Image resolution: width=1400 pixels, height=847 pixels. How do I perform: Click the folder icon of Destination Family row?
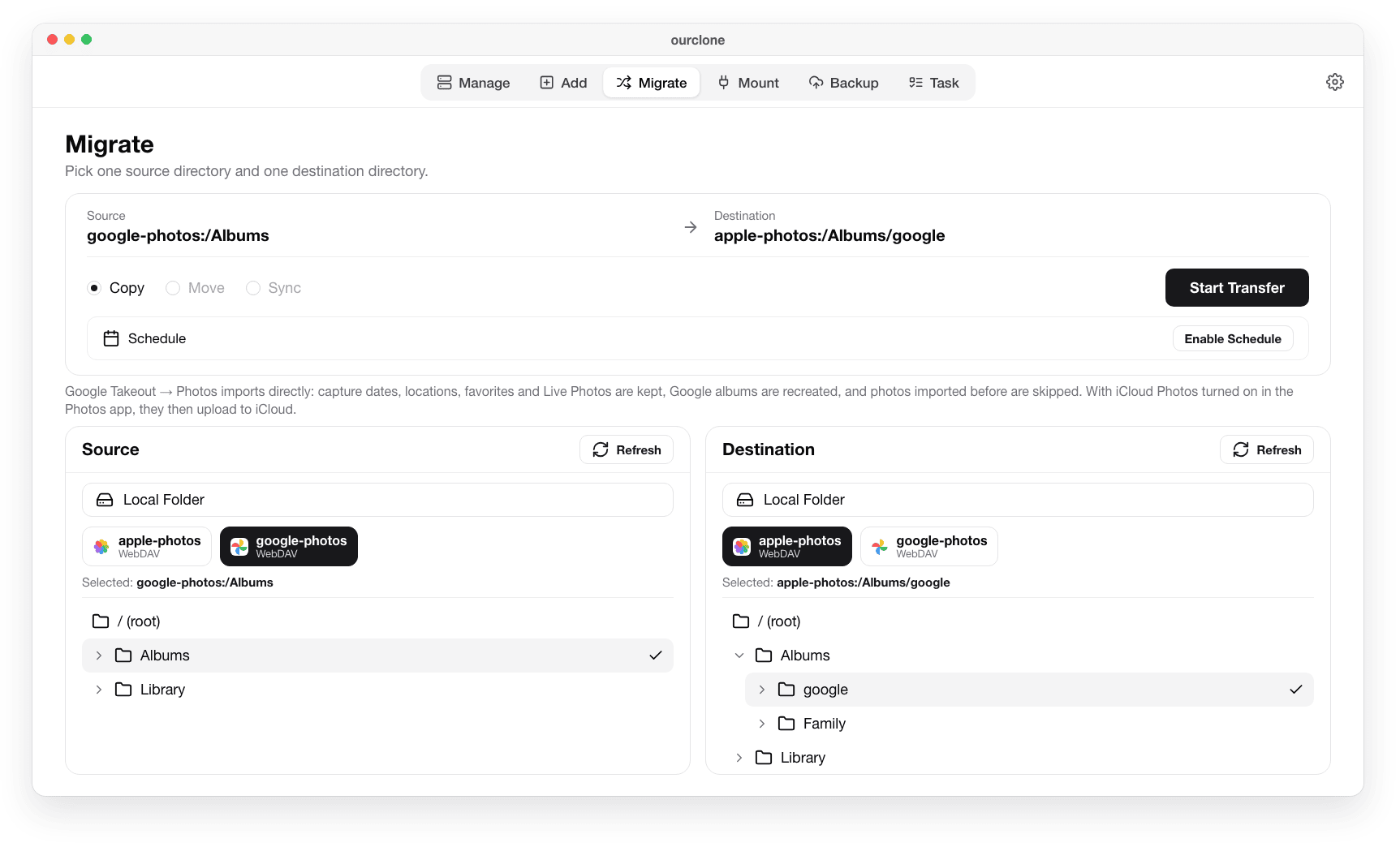tap(786, 724)
